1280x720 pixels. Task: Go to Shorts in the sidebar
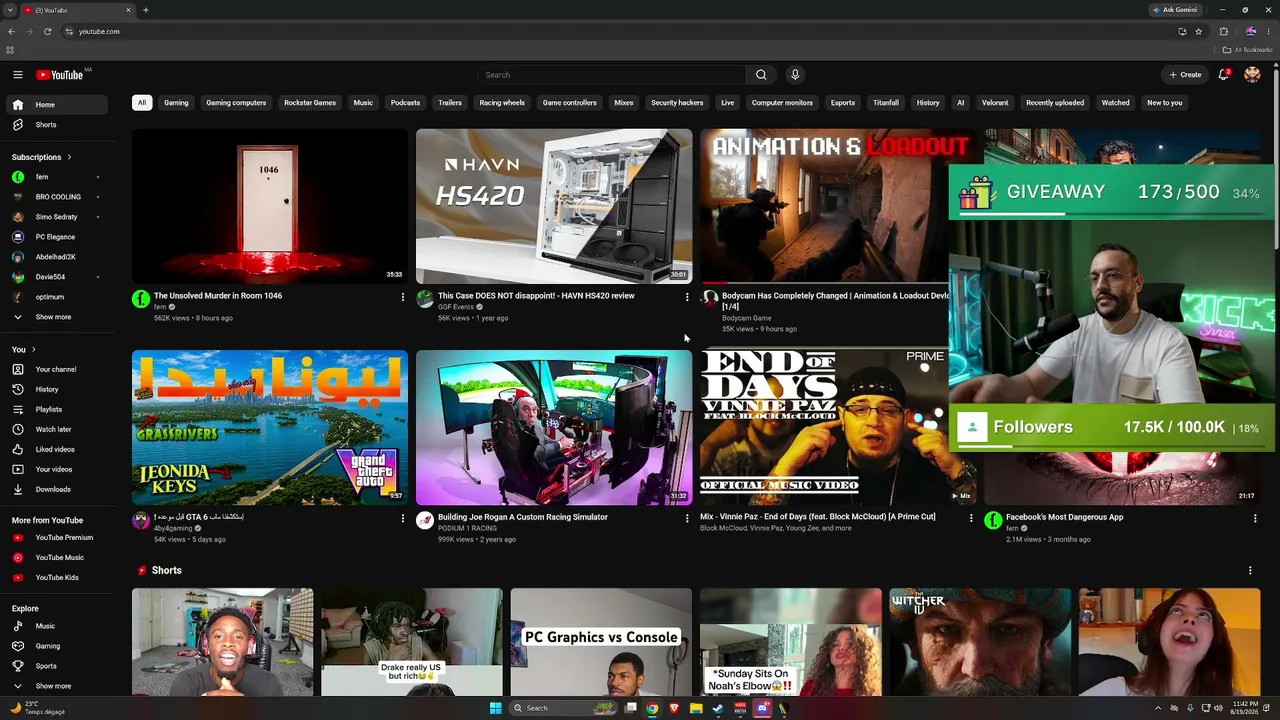[x=58, y=125]
